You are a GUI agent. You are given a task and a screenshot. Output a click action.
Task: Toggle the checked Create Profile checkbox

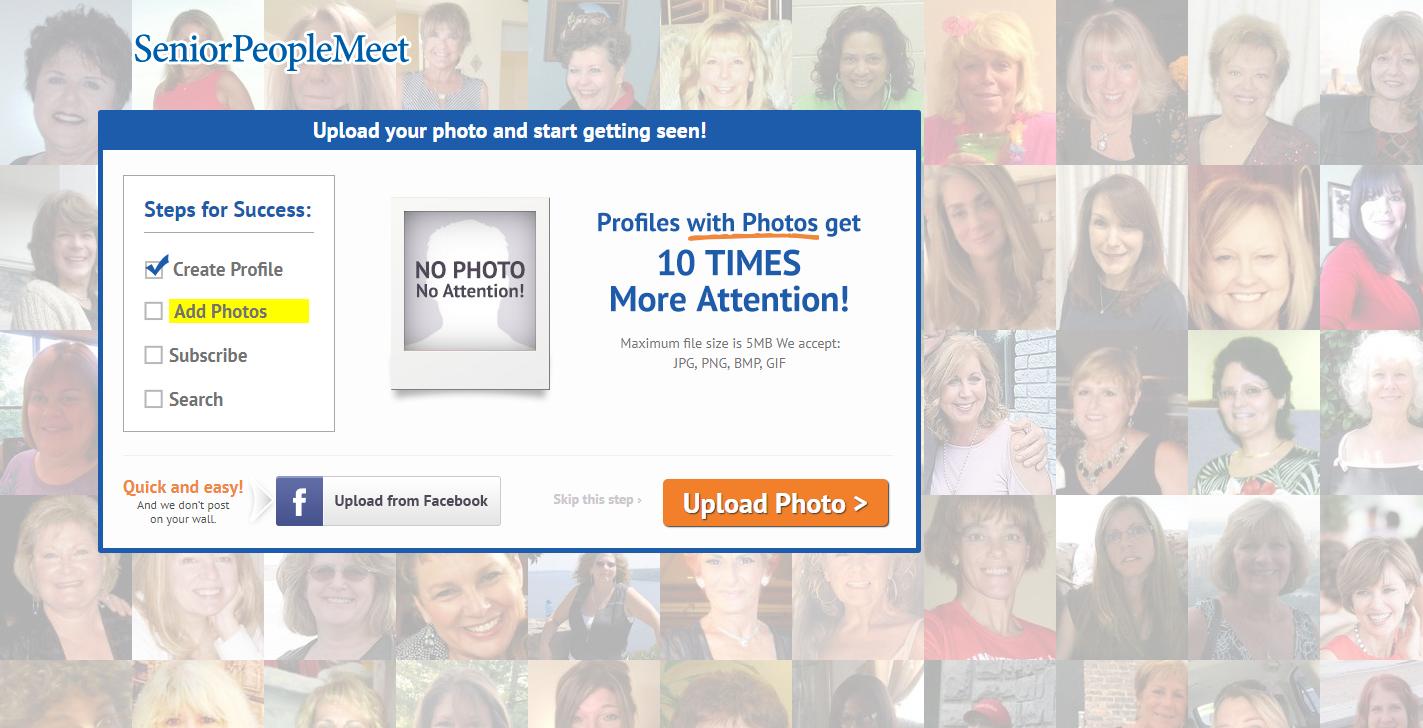[155, 268]
